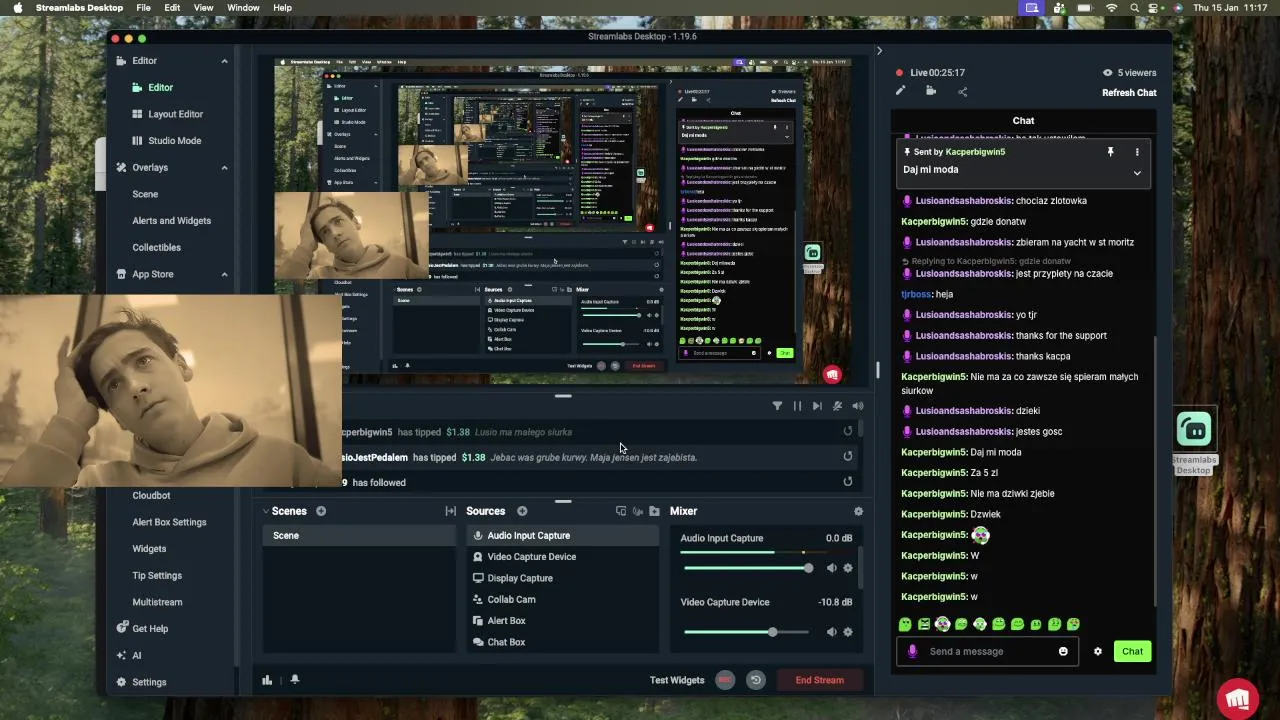Open the File menu

[144, 8]
